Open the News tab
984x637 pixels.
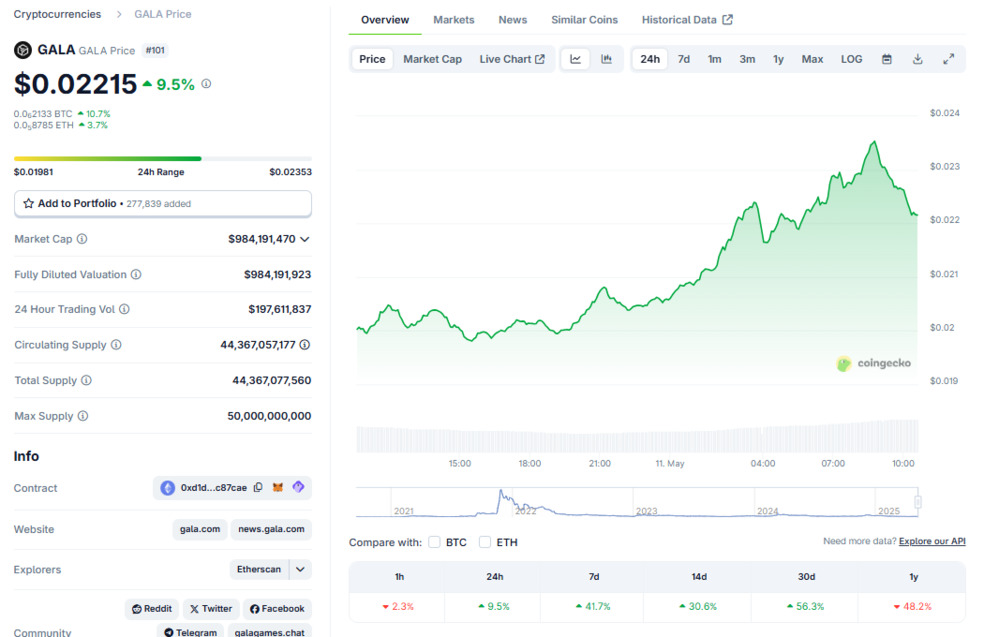(x=512, y=19)
